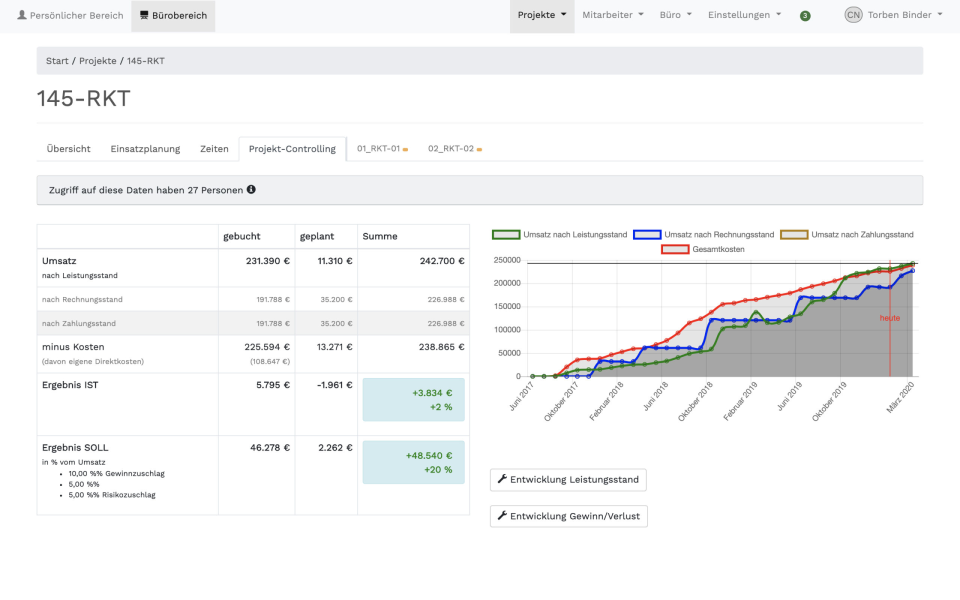The image size is (960, 600).
Task: Click the wrench icon beside Entwicklung Leistungsstand
Action: [502, 479]
